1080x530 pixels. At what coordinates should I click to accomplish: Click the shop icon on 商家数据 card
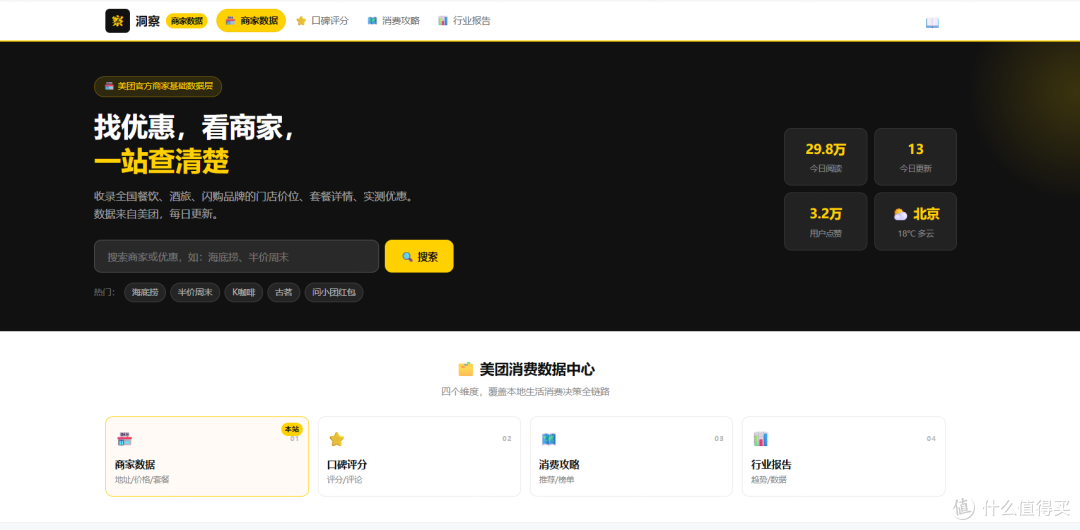tap(124, 439)
